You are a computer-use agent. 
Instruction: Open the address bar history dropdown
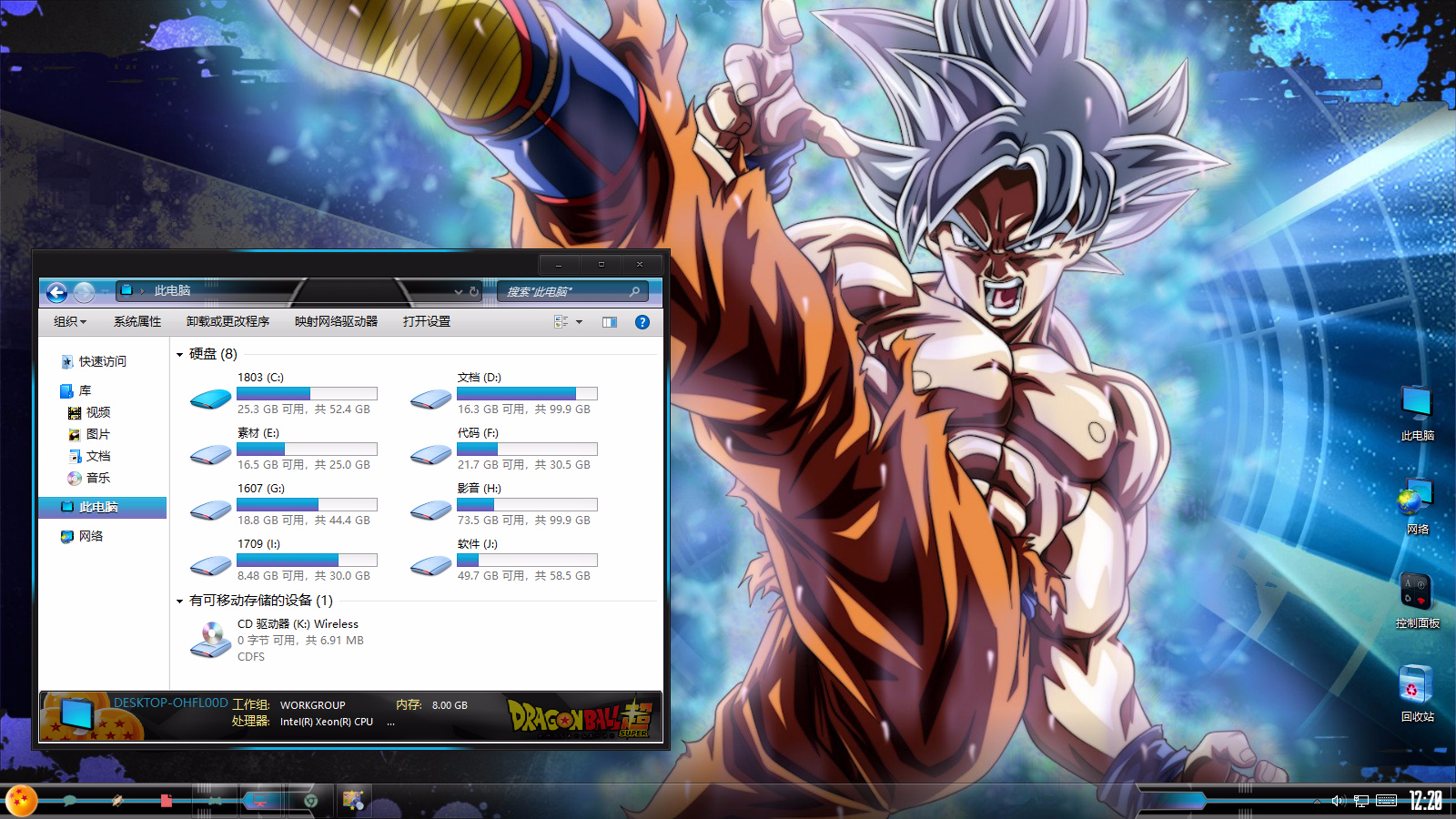click(458, 292)
